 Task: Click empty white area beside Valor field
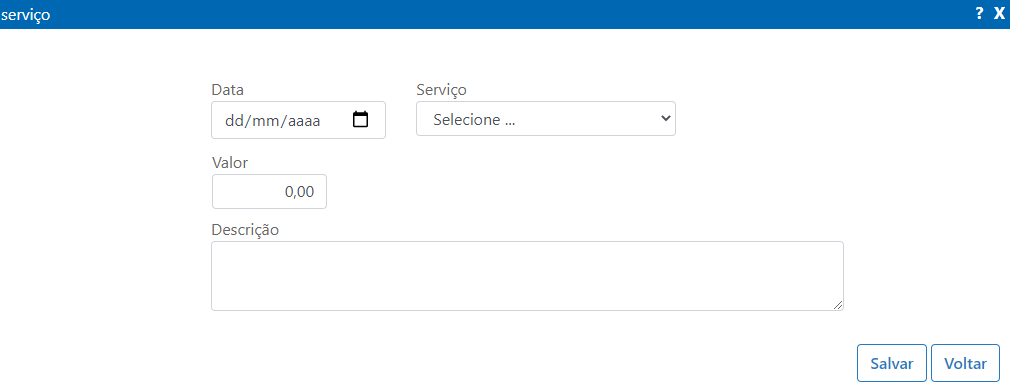point(580,192)
